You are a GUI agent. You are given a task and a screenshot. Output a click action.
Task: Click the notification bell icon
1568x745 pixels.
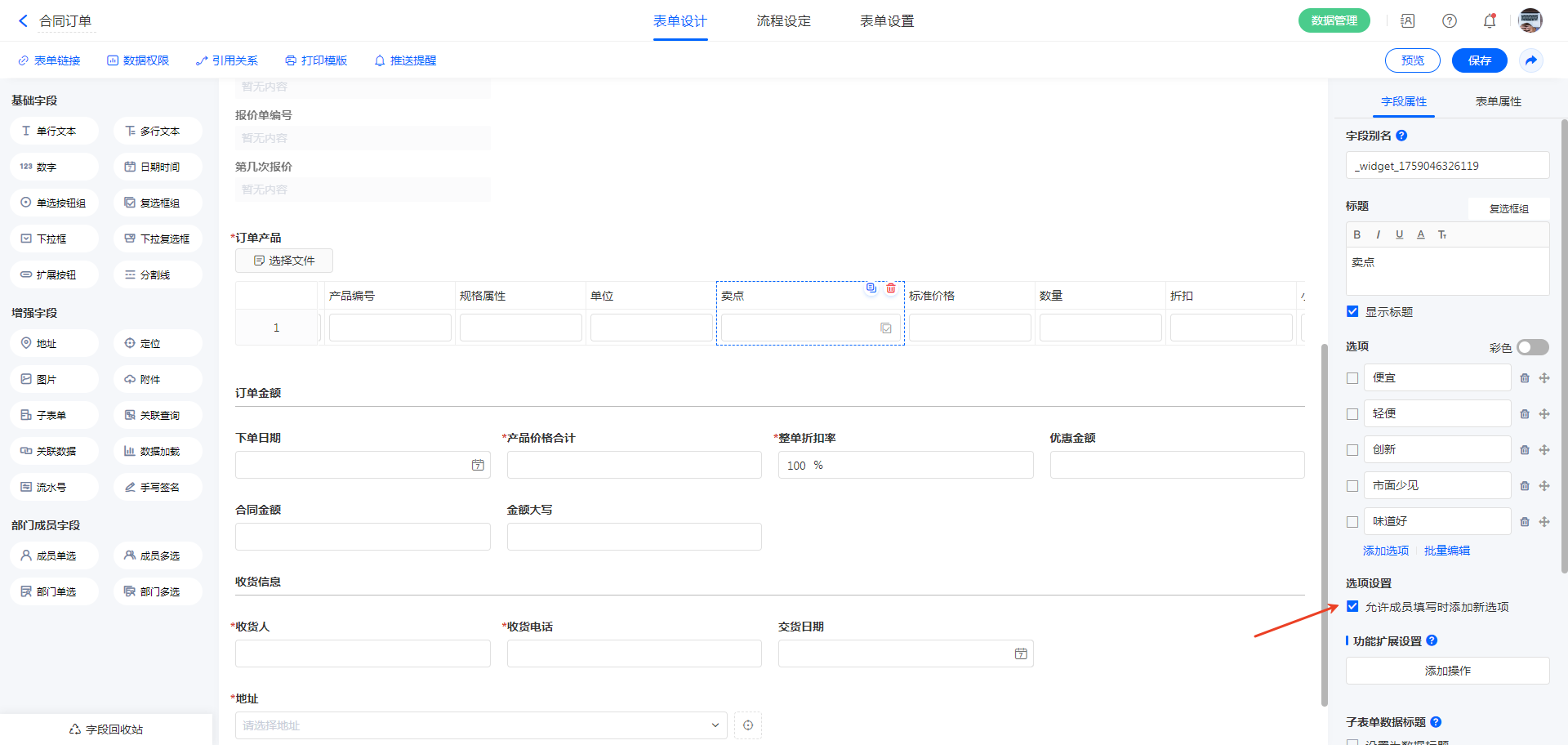point(1489,21)
